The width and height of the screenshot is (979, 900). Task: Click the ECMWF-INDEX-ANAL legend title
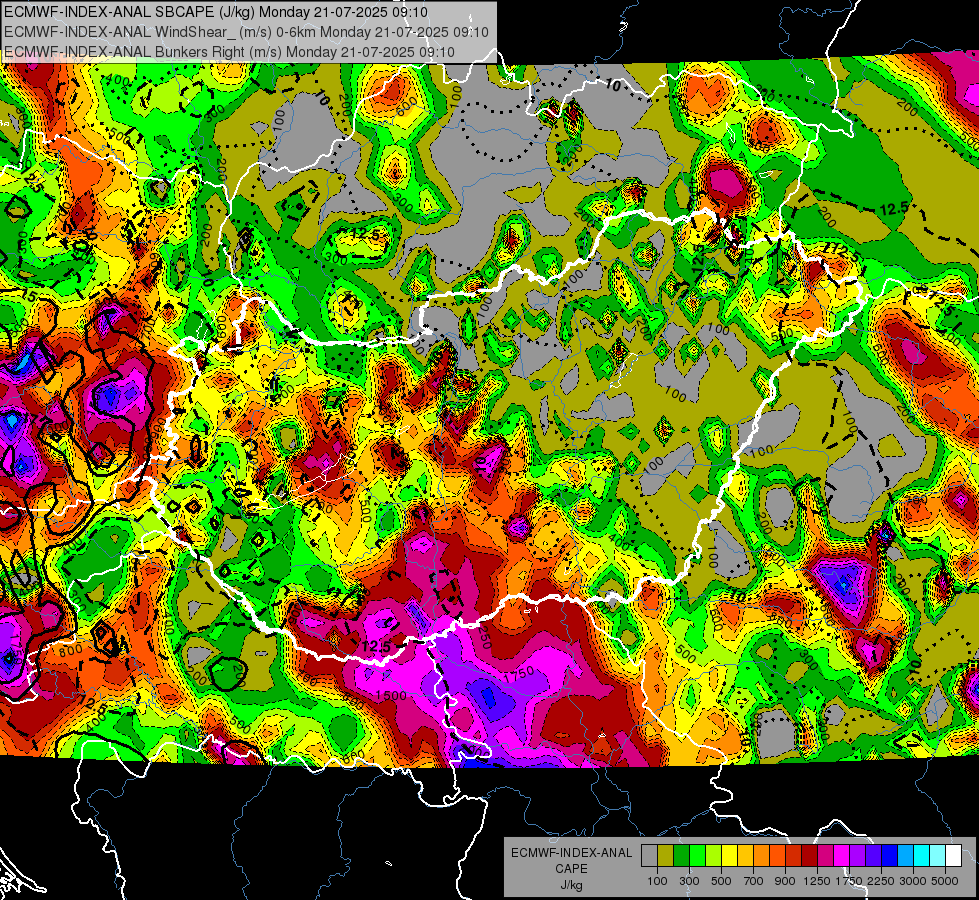572,853
